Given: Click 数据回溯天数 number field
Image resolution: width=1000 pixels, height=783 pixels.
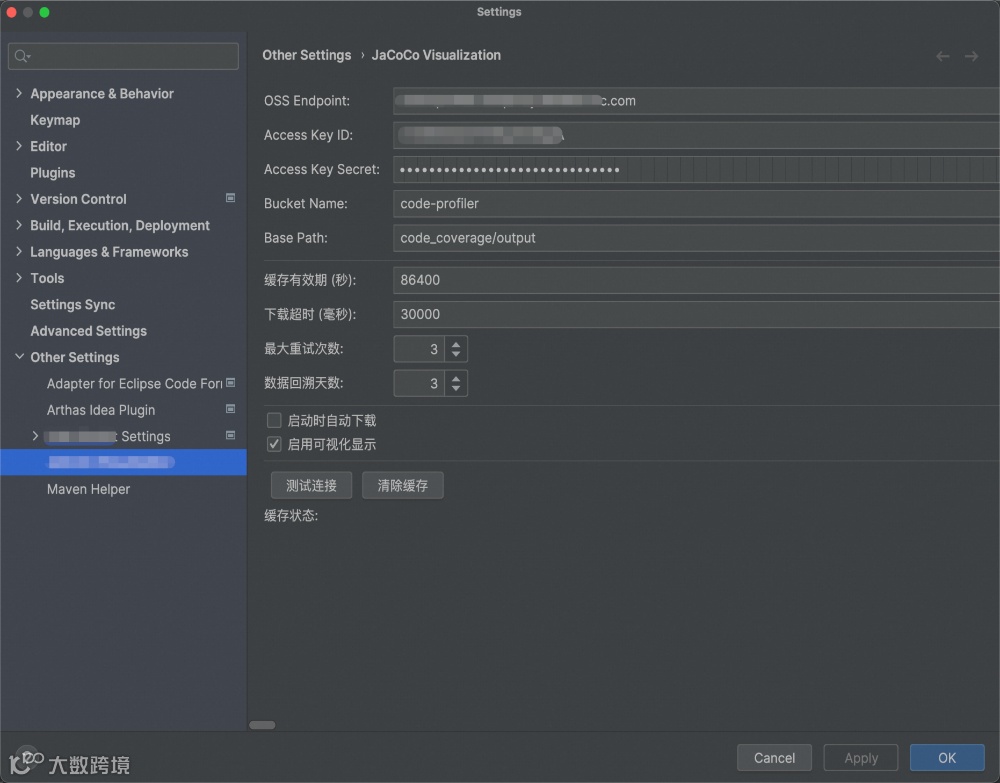Looking at the screenshot, I should (x=419, y=383).
